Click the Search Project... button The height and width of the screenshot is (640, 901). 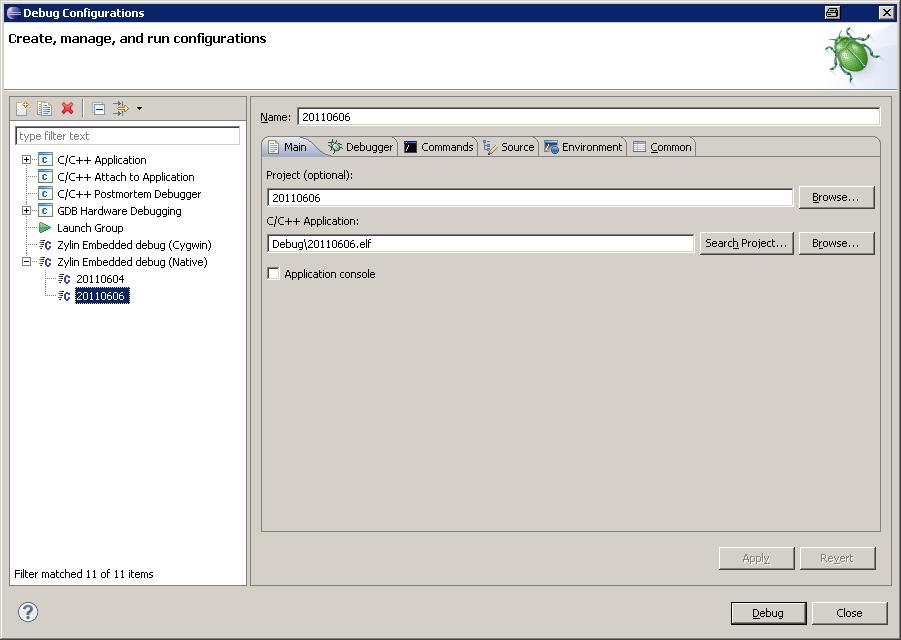(x=746, y=243)
